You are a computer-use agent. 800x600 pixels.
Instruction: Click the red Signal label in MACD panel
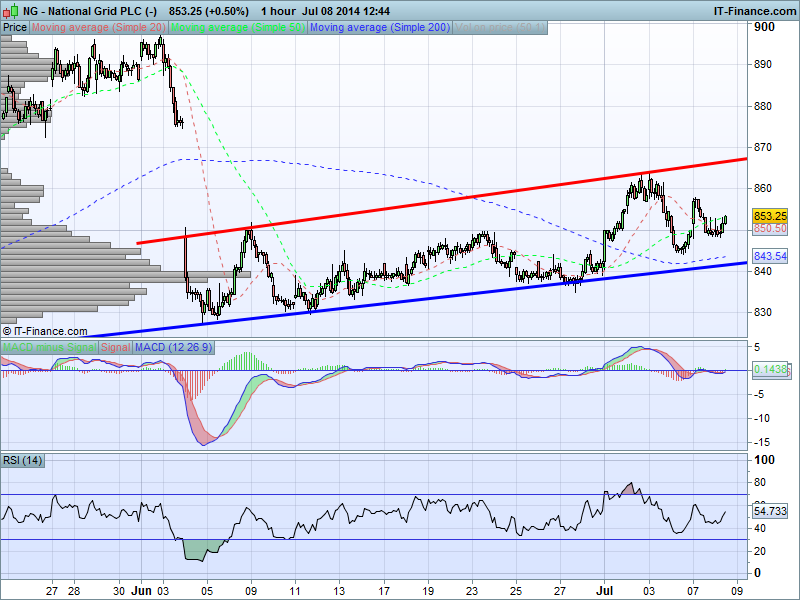(115, 347)
